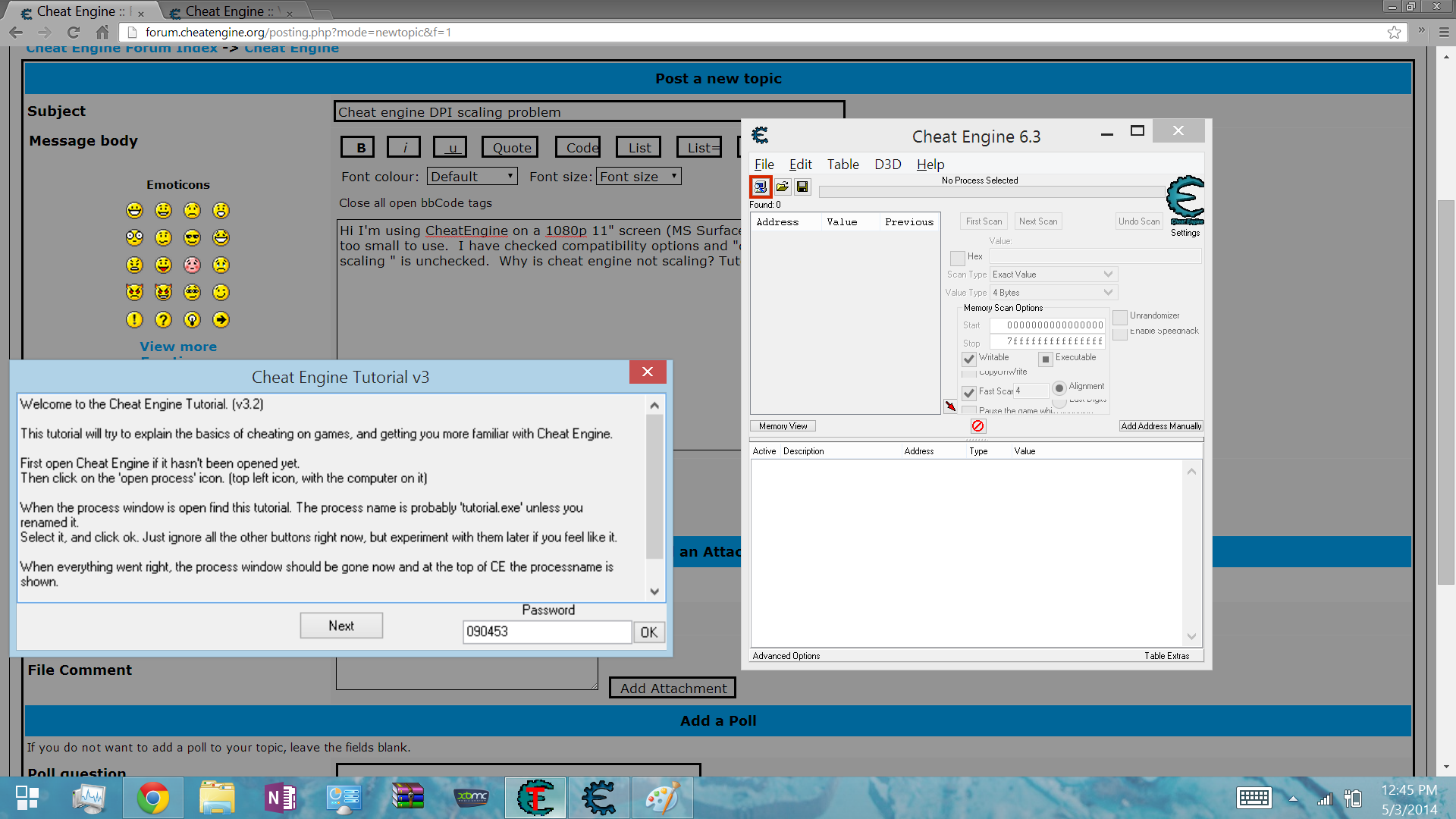This screenshot has height=819, width=1456.
Task: Open the Font colour dropdown
Action: tap(472, 177)
